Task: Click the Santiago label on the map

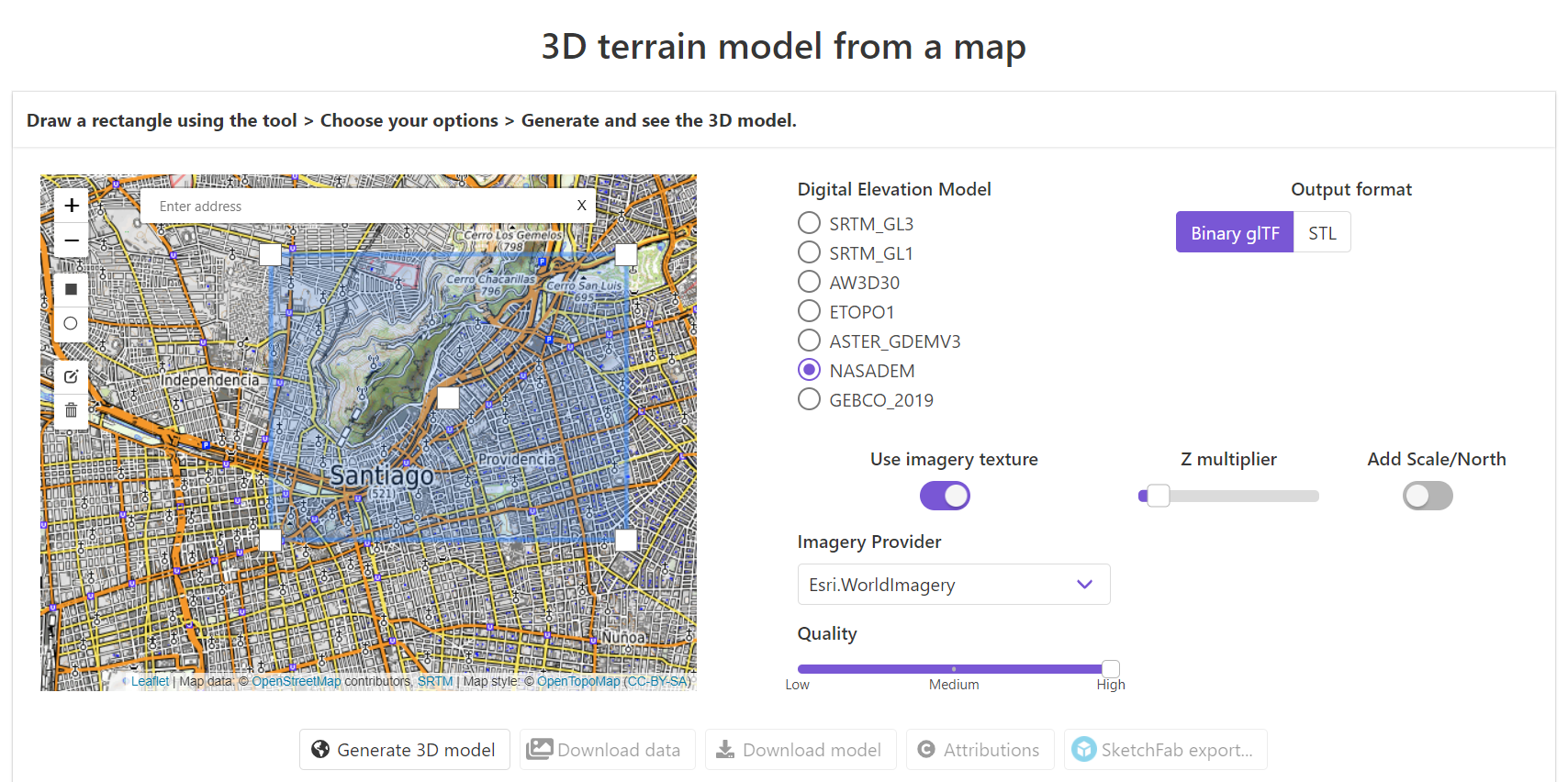Action: pyautogui.click(x=382, y=475)
